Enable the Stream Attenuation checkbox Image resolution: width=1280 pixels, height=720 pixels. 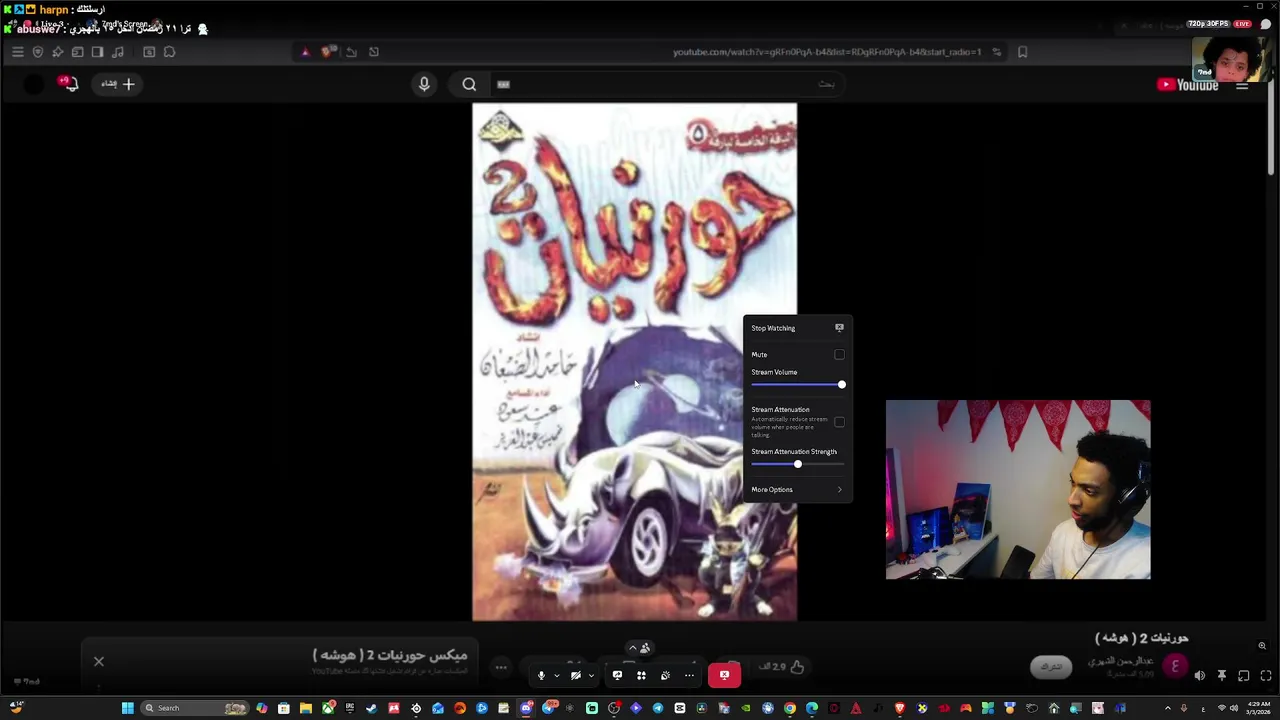(839, 422)
